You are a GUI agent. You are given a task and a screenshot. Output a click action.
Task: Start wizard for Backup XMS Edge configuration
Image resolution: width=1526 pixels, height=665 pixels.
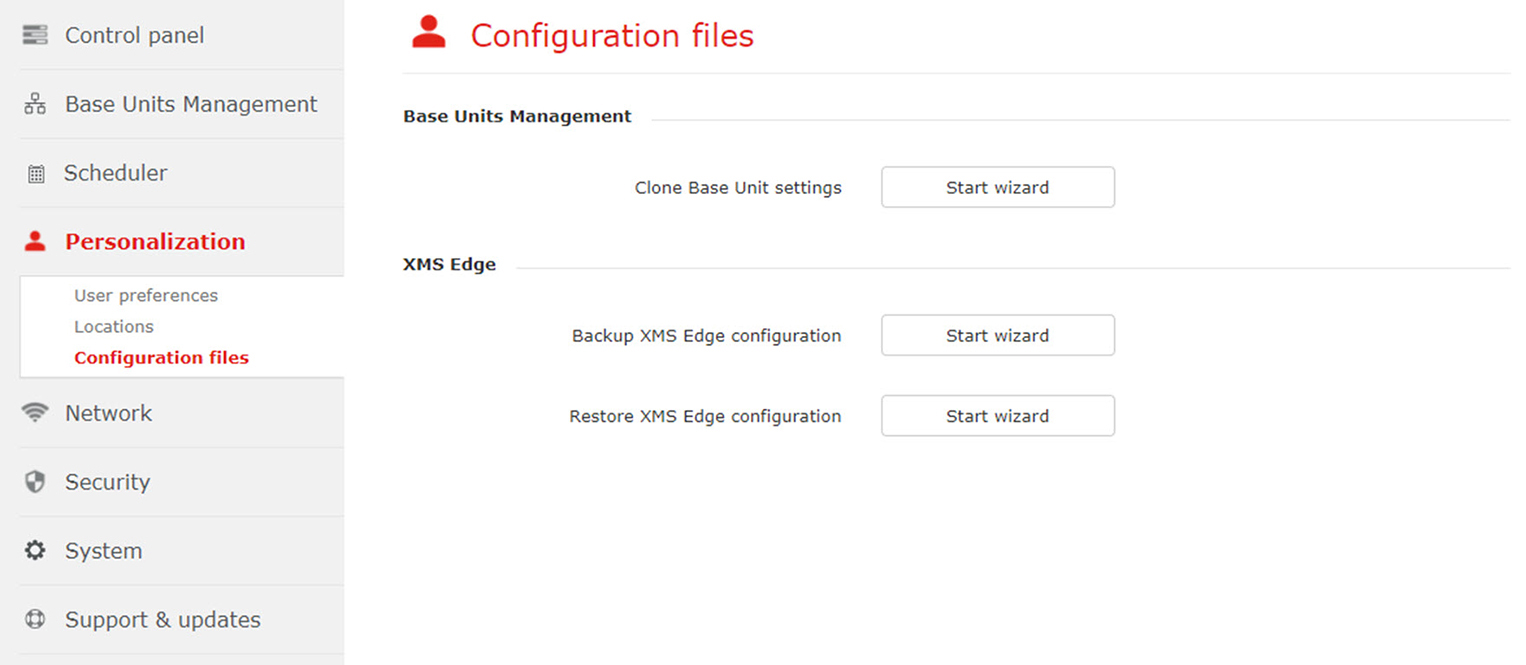coord(997,335)
